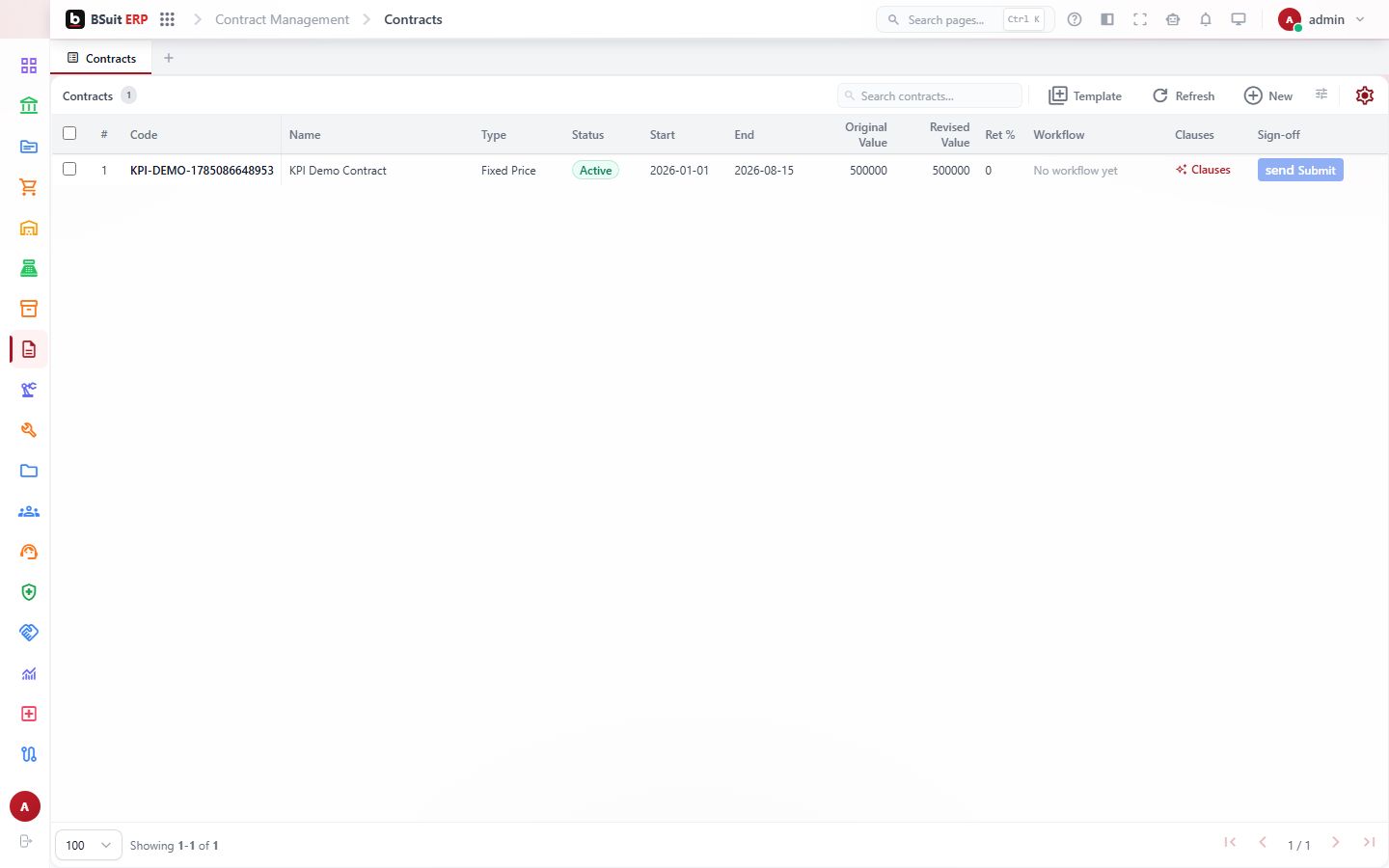The width and height of the screenshot is (1389, 868).
Task: Go to last page pagination arrow
Action: pos(1369,842)
